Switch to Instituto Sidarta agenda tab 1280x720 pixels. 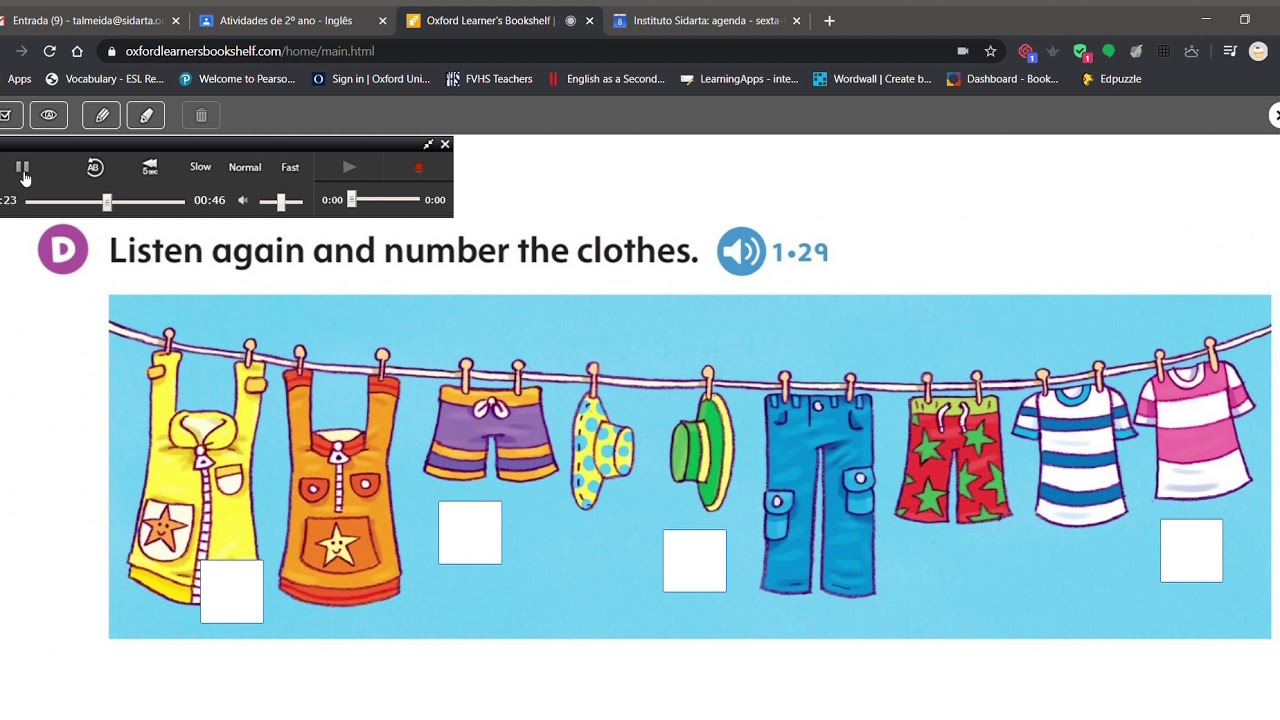tap(706, 20)
